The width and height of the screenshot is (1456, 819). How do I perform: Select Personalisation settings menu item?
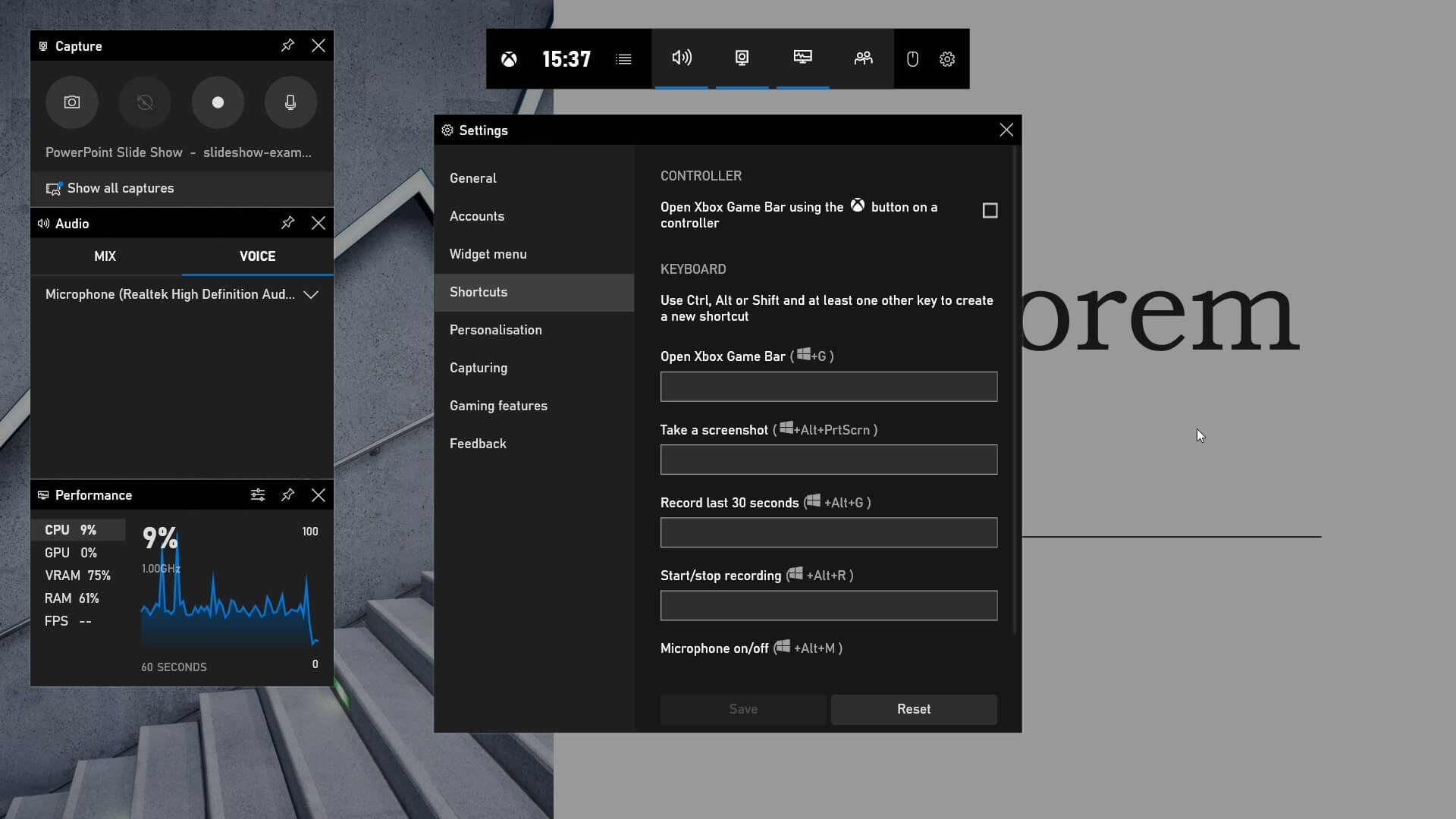(495, 329)
